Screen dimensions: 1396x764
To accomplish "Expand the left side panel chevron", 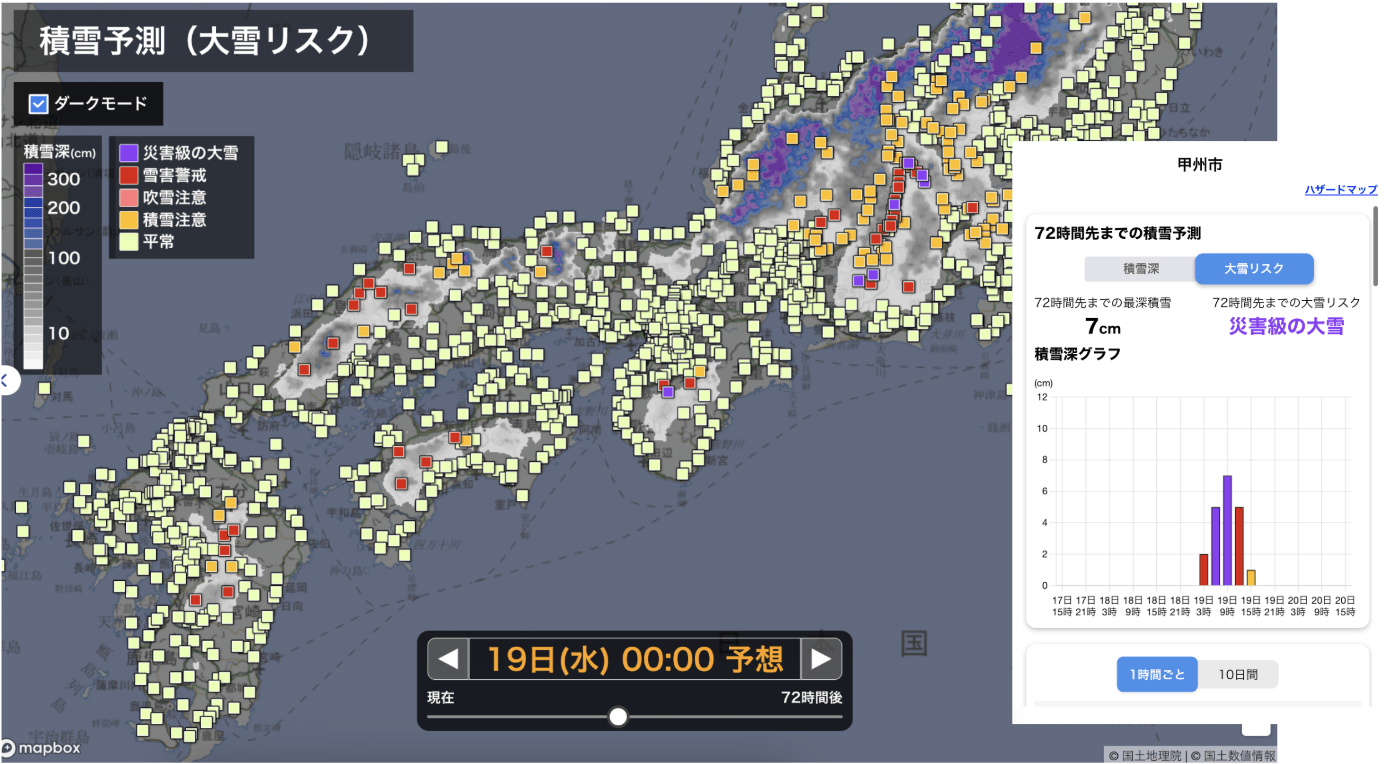I will pyautogui.click(x=6, y=380).
